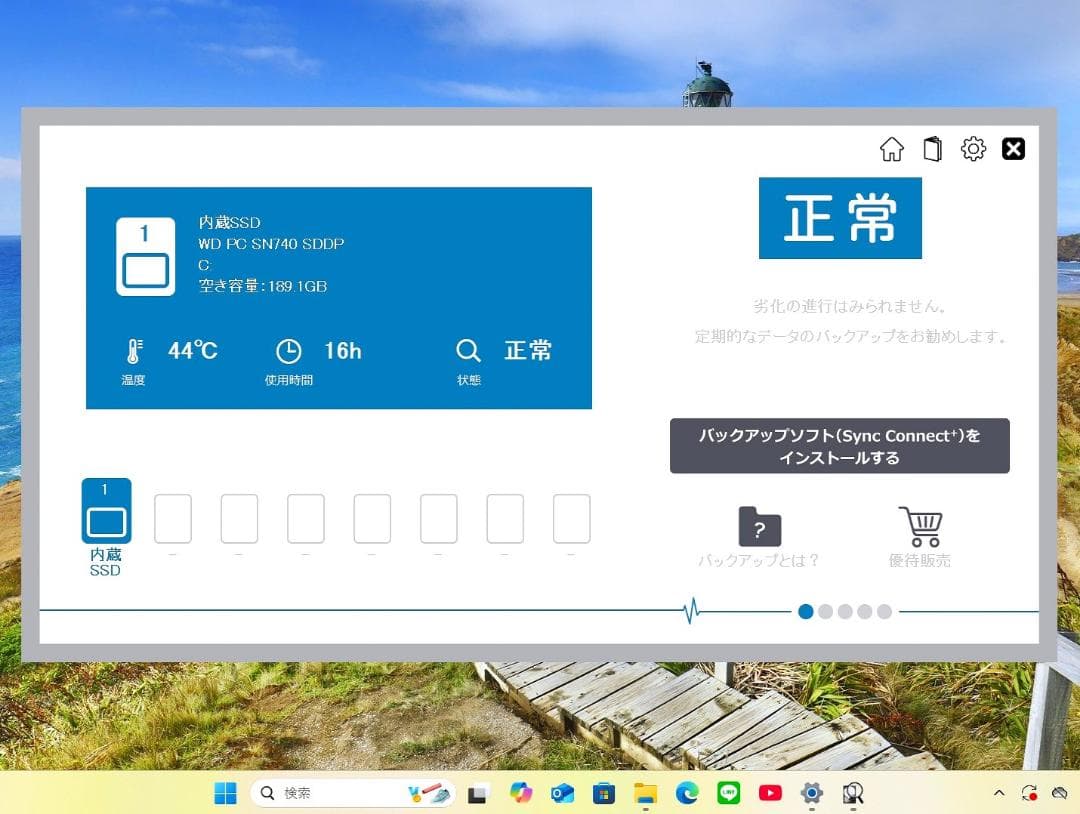Return home via the house icon

892,149
